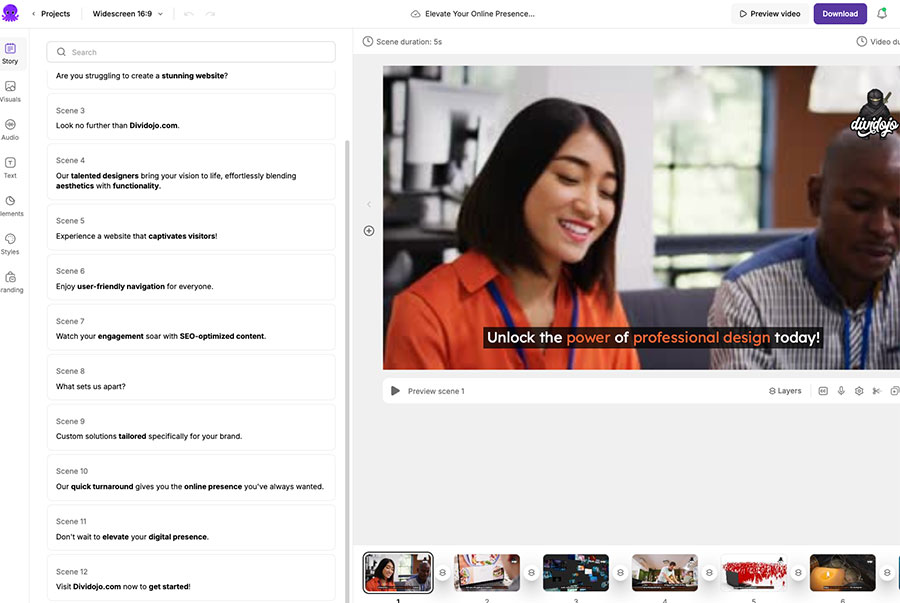Go back to Projects
Image resolution: width=900 pixels, height=603 pixels.
click(50, 14)
